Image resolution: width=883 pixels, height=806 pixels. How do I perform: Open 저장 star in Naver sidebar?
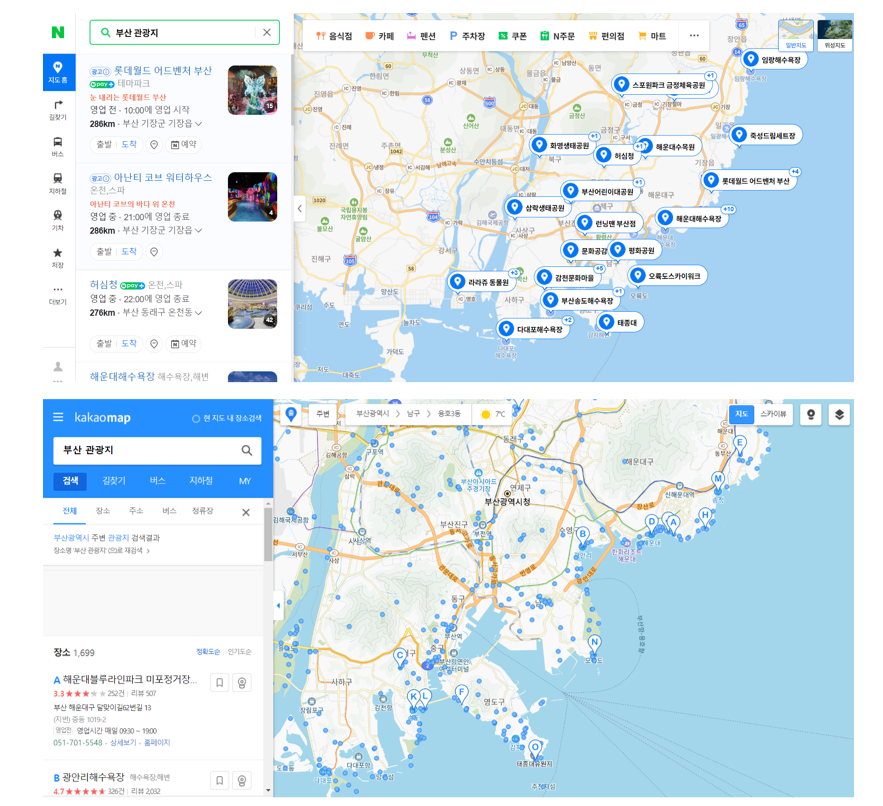tap(57, 257)
